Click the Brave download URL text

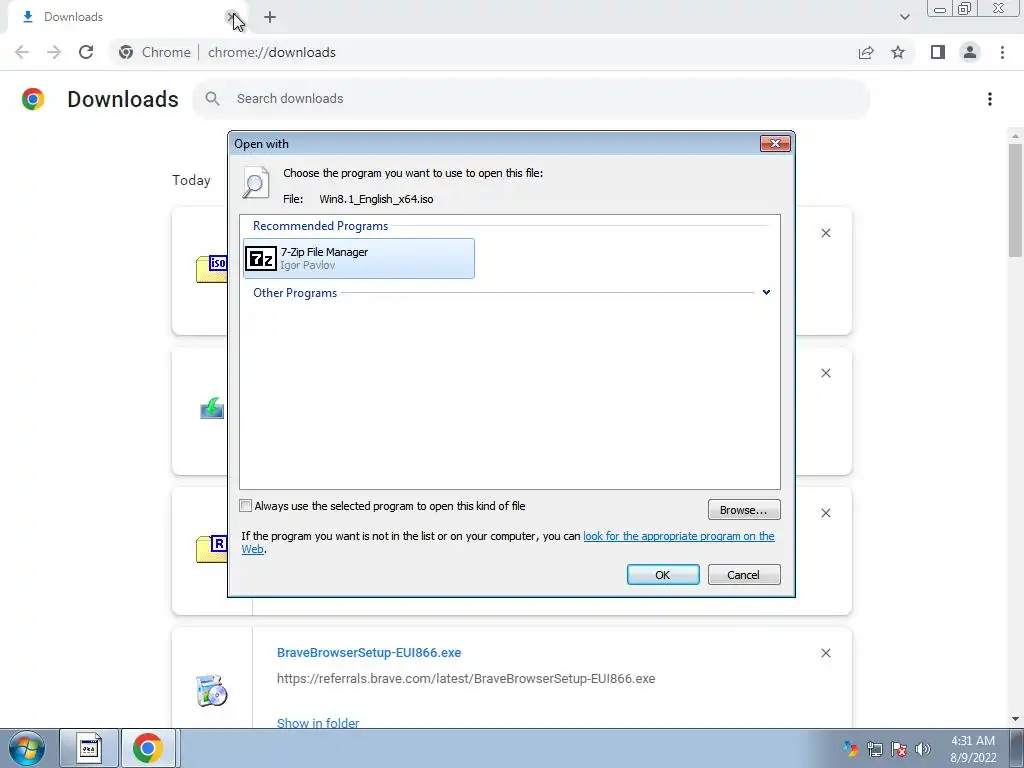click(x=466, y=679)
